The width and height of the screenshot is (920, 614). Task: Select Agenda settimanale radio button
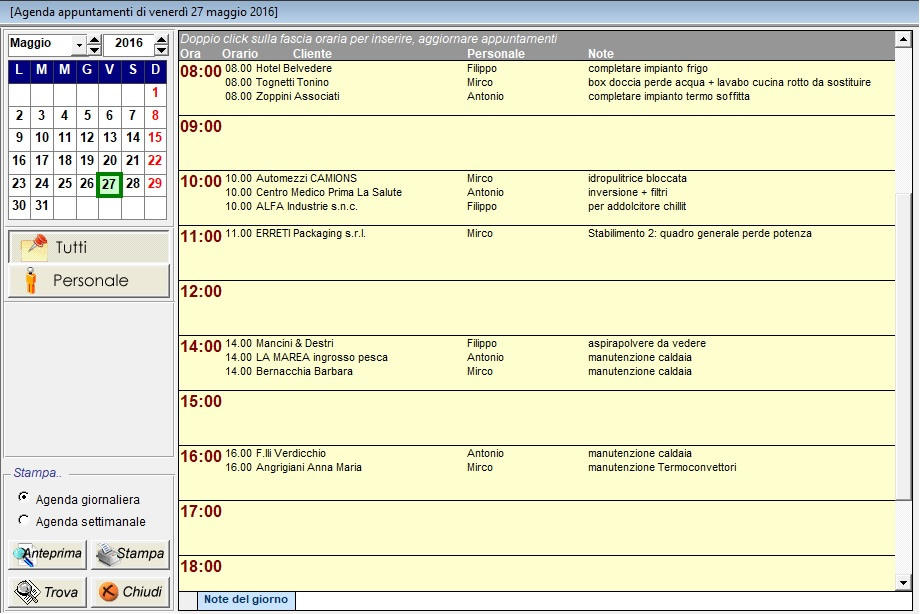[x=23, y=519]
